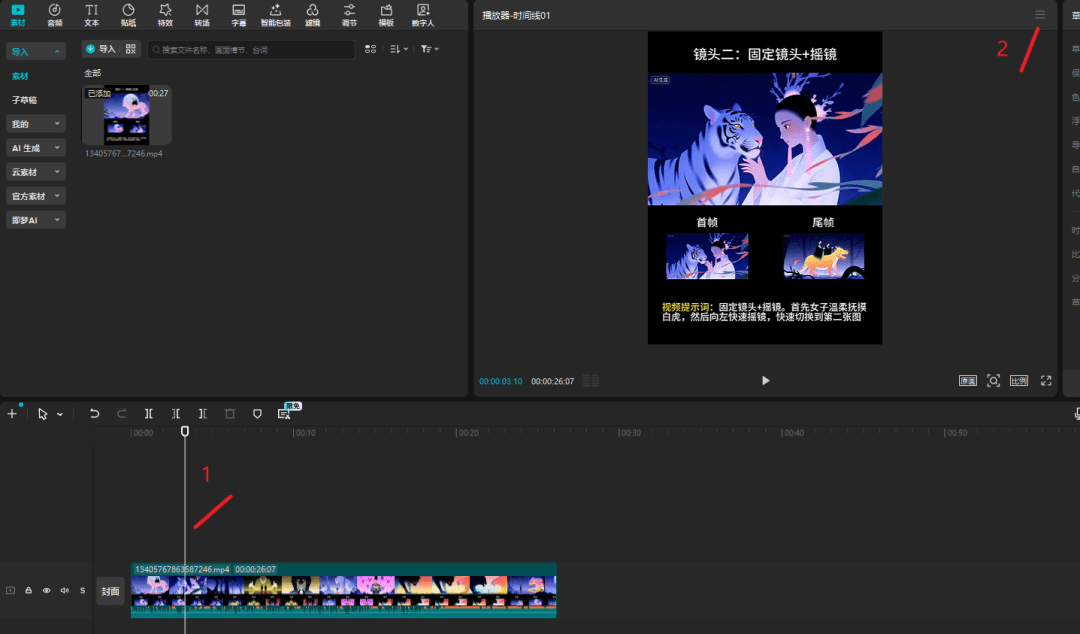The height and width of the screenshot is (634, 1080).
Task: Click the split clip tool in timeline toolbar
Action: click(x=149, y=413)
